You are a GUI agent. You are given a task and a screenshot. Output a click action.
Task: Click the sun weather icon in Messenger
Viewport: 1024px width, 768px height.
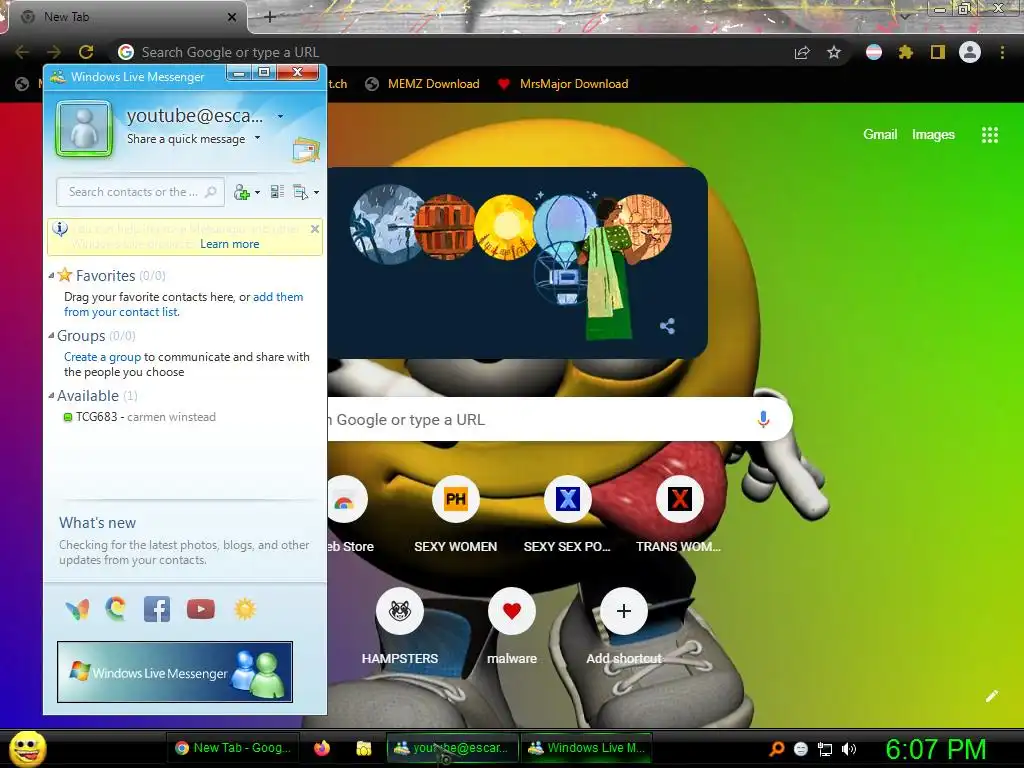pyautogui.click(x=245, y=609)
